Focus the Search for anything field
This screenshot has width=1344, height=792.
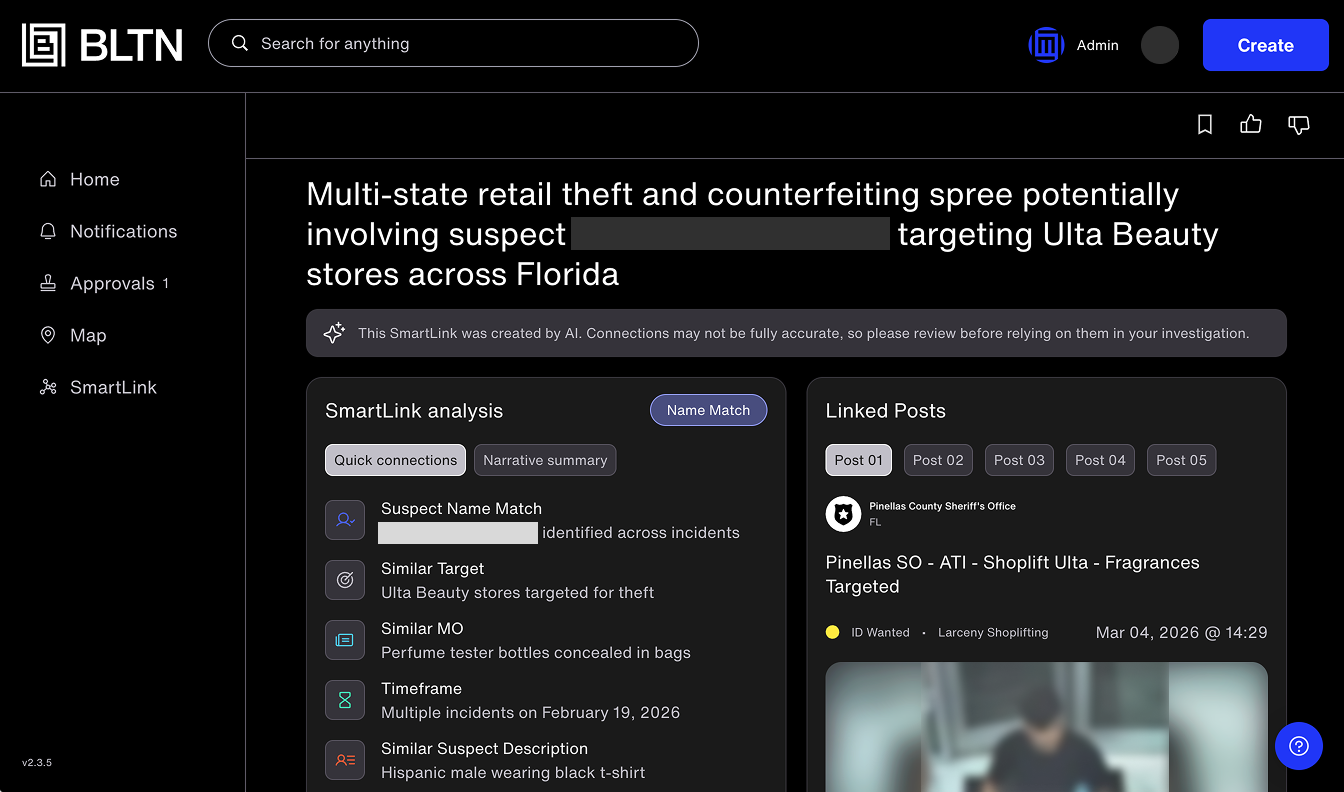click(453, 43)
